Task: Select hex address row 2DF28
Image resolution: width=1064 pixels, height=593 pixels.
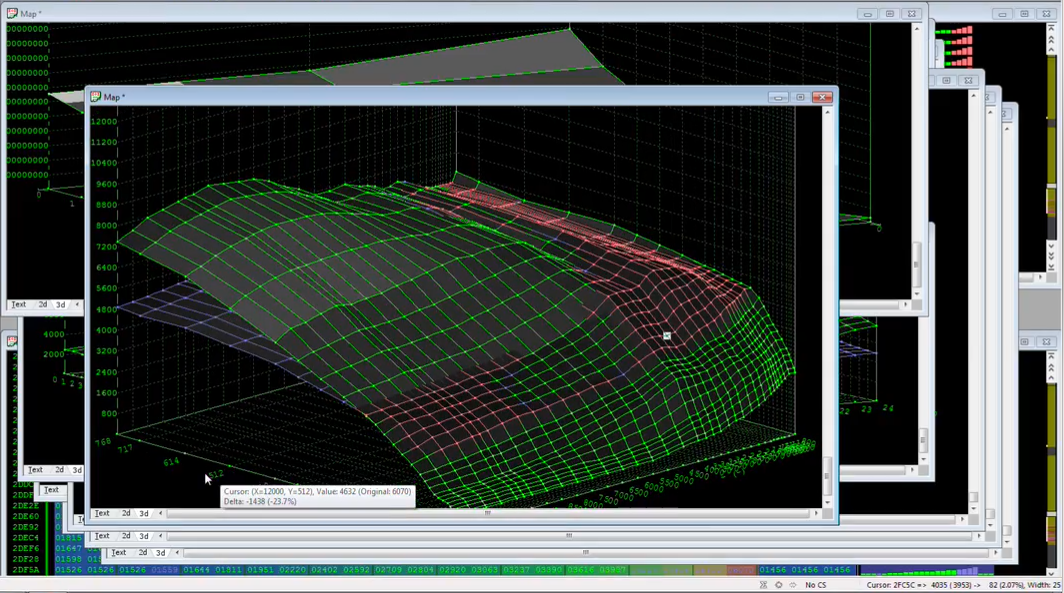Action: [x=26, y=559]
